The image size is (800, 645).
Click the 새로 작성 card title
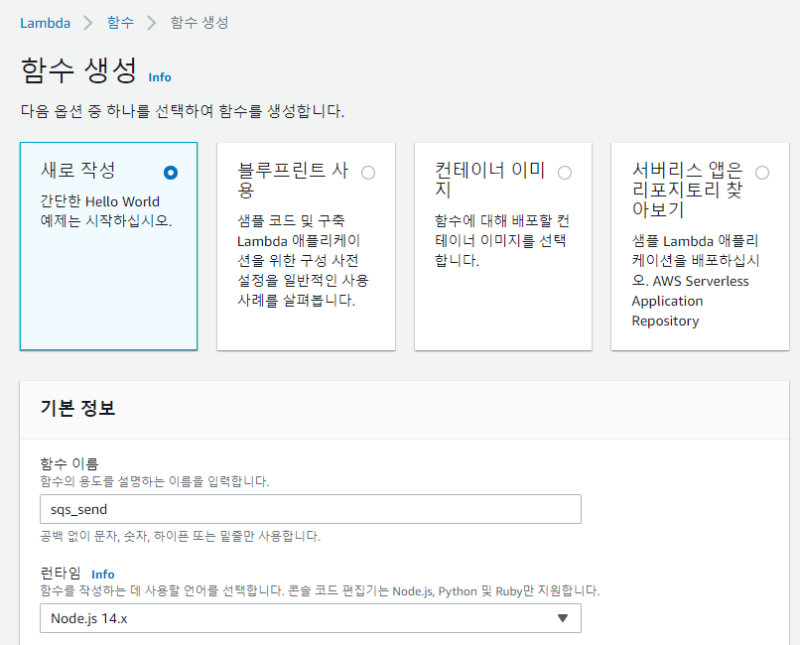(78, 170)
